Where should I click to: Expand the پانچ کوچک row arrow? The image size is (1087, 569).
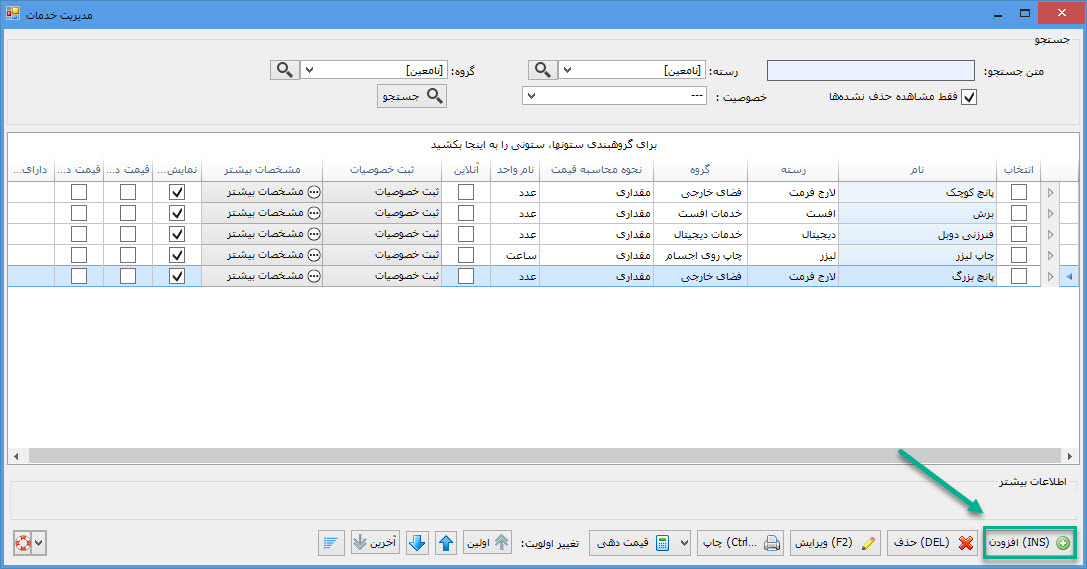1050,192
